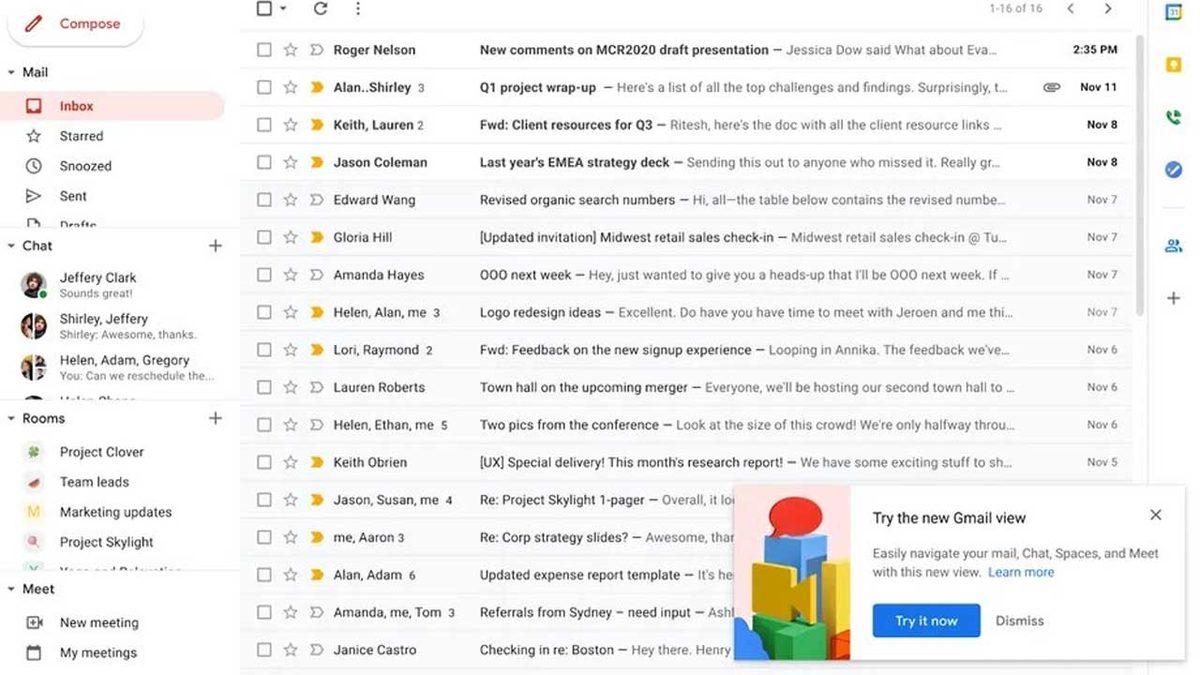Star the email from Roger Nelson
Screen dimensions: 1200x675
coord(289,49)
